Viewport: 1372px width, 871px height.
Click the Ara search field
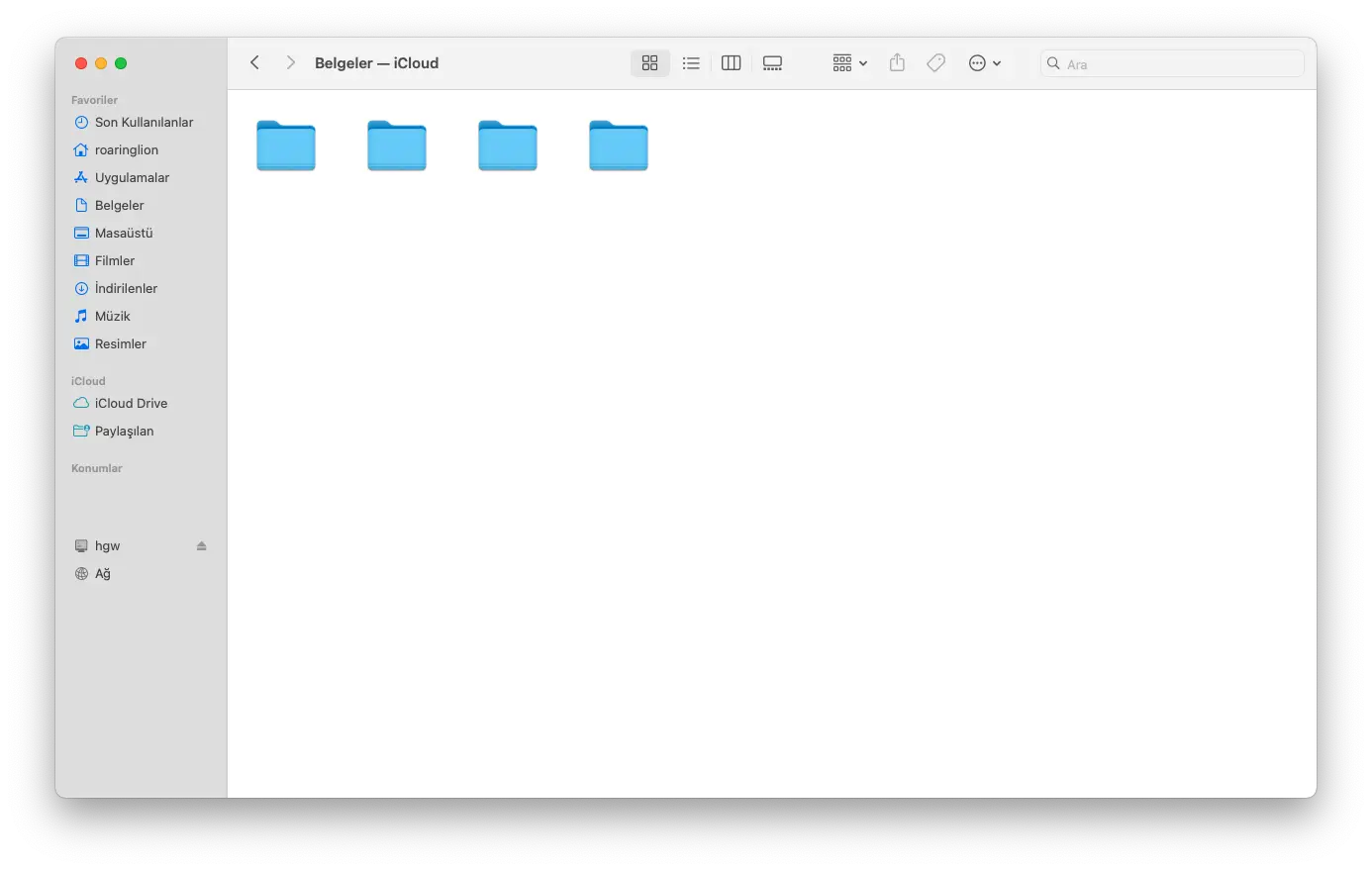[x=1172, y=63]
